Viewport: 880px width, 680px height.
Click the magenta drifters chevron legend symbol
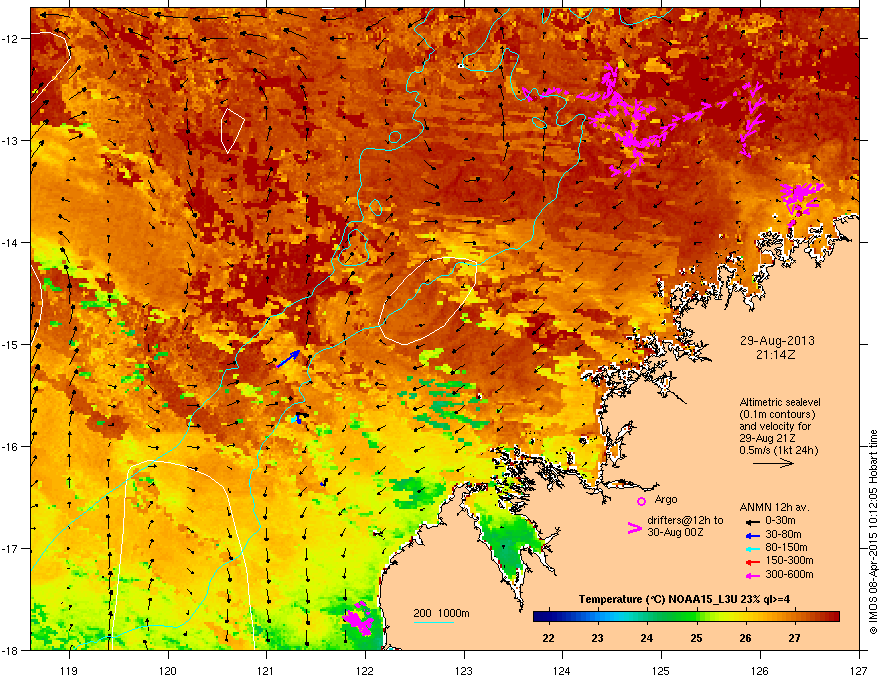634,527
